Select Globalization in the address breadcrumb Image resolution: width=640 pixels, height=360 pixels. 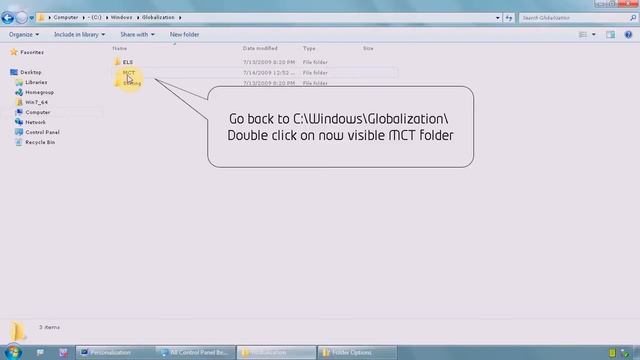[x=158, y=18]
